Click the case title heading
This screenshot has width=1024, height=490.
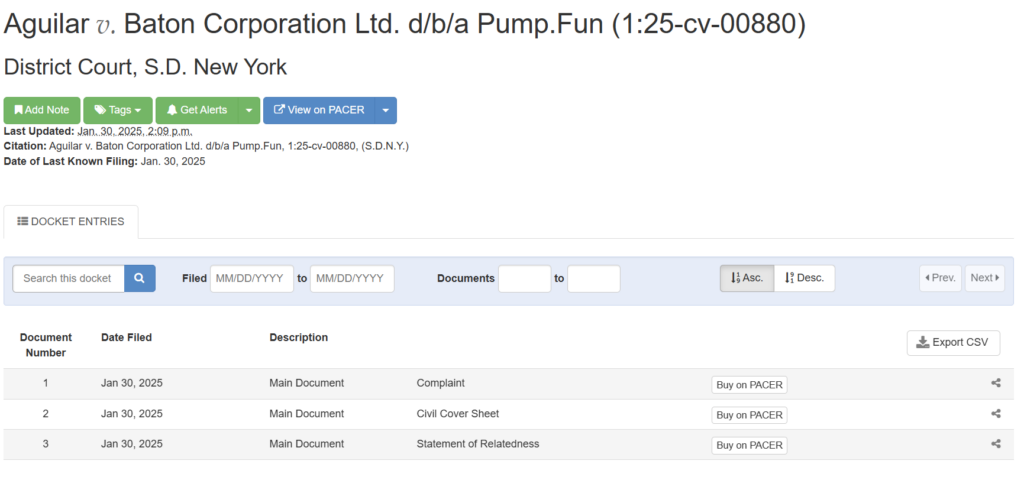(405, 24)
